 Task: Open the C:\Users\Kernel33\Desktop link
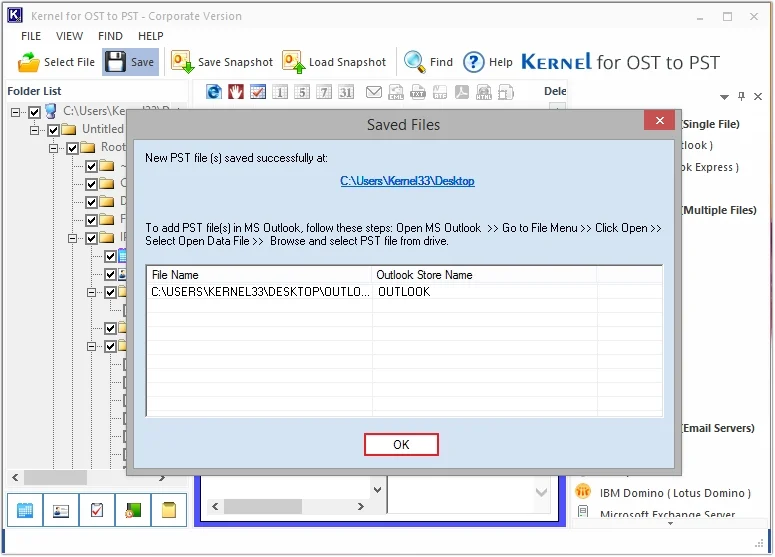[407, 181]
